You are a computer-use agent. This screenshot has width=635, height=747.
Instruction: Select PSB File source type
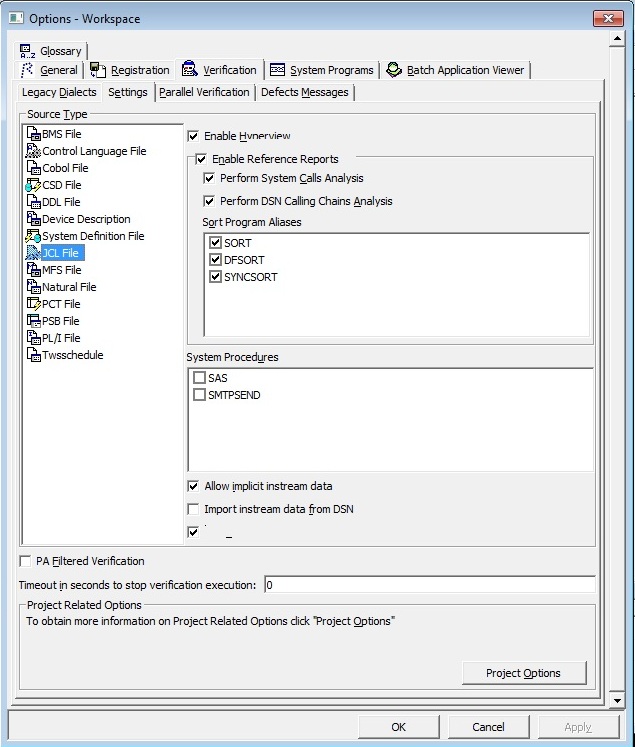pos(60,321)
